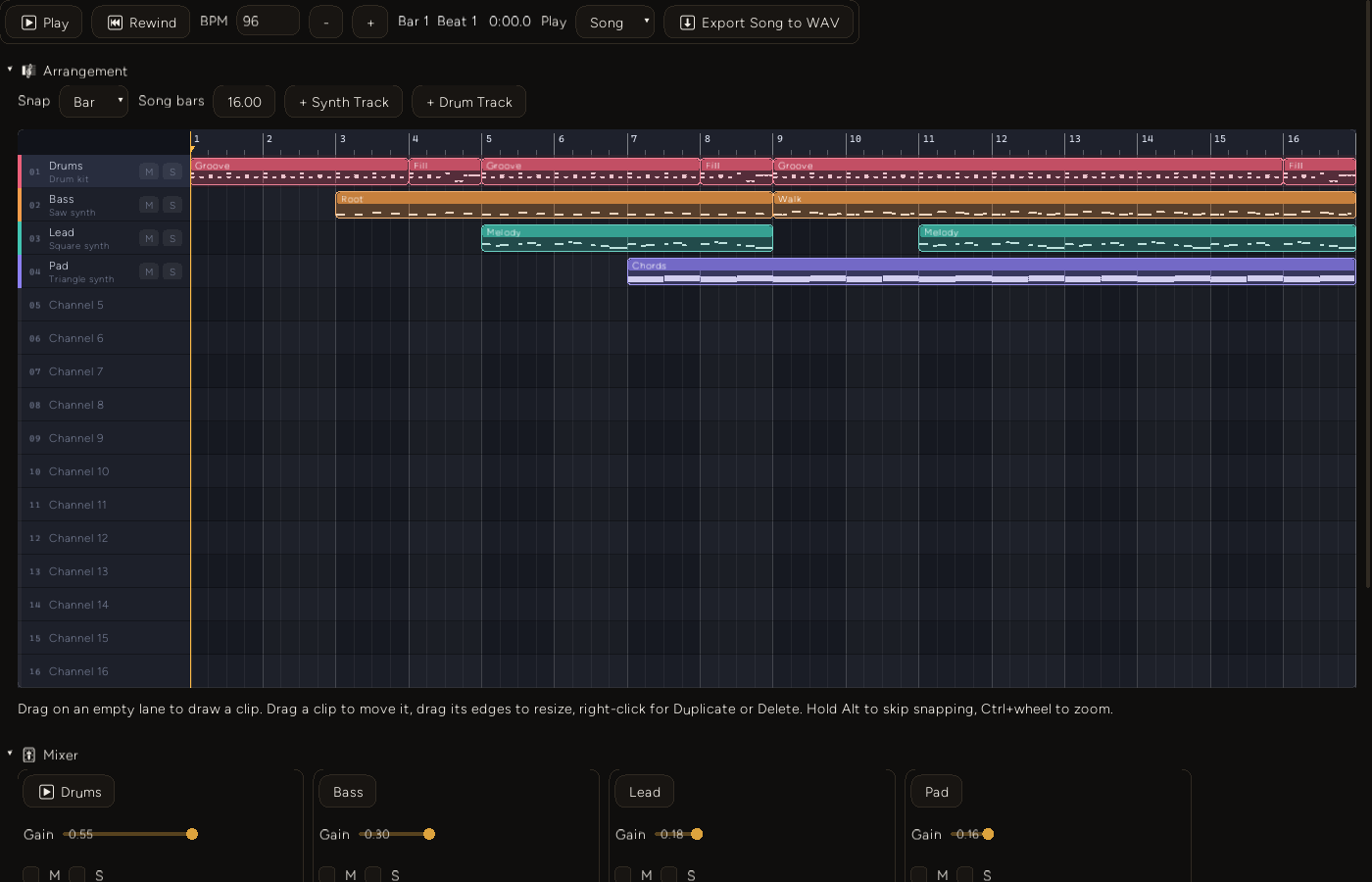1372x882 pixels.
Task: Click the Play transport button
Action: [45, 23]
